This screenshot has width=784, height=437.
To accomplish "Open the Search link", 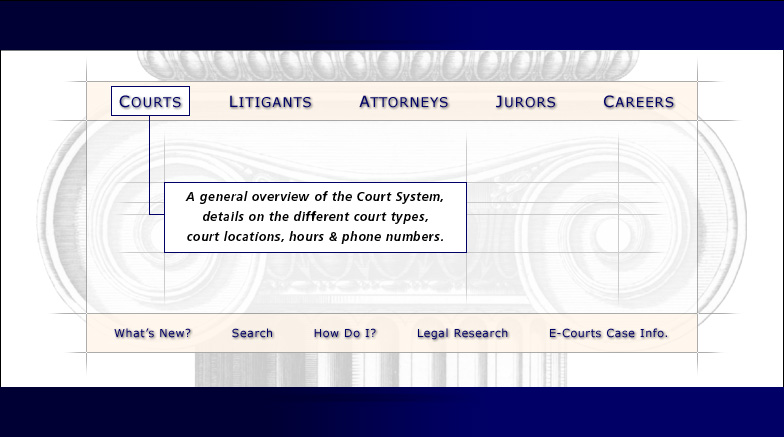I will click(x=252, y=334).
